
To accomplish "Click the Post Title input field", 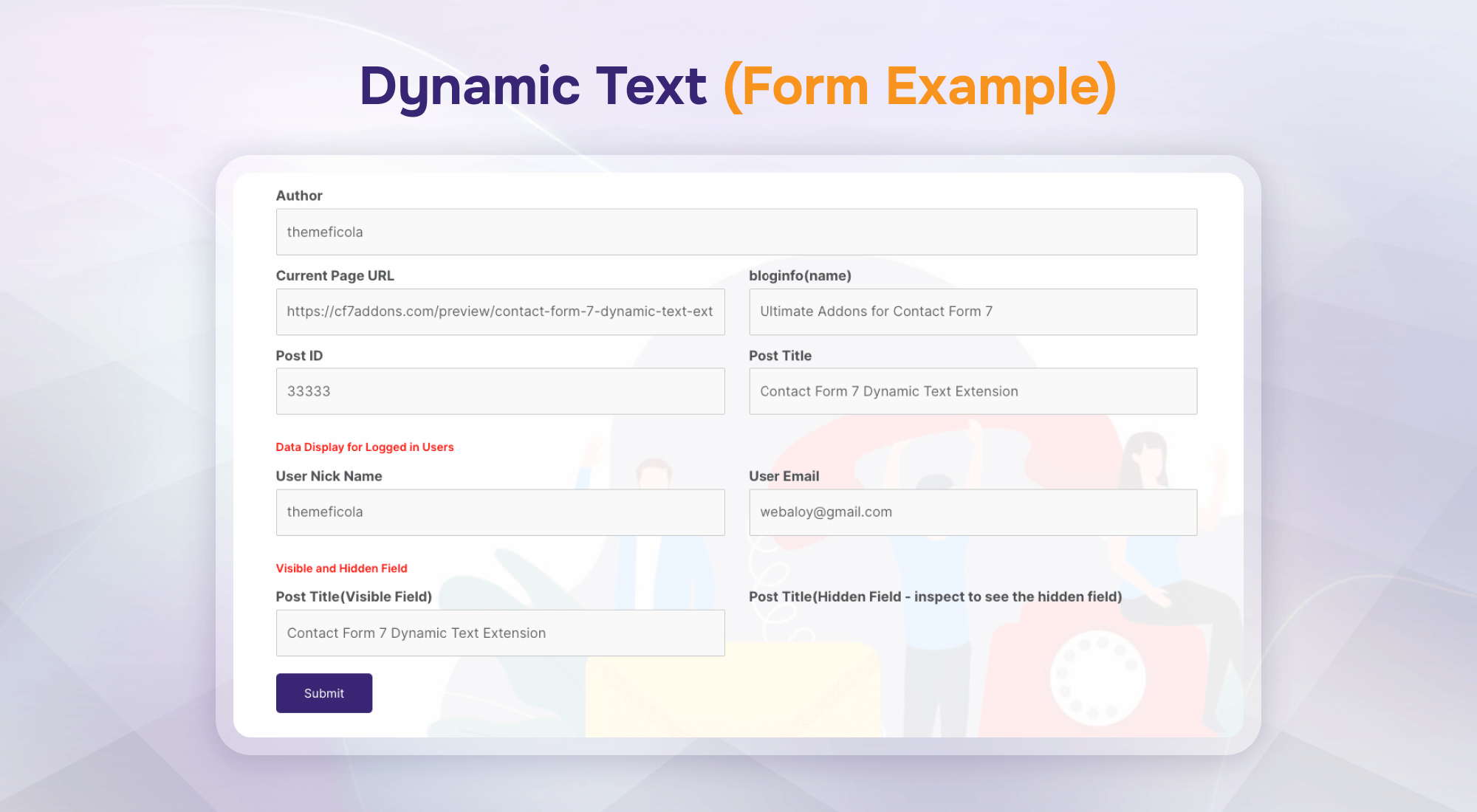I will 973,391.
